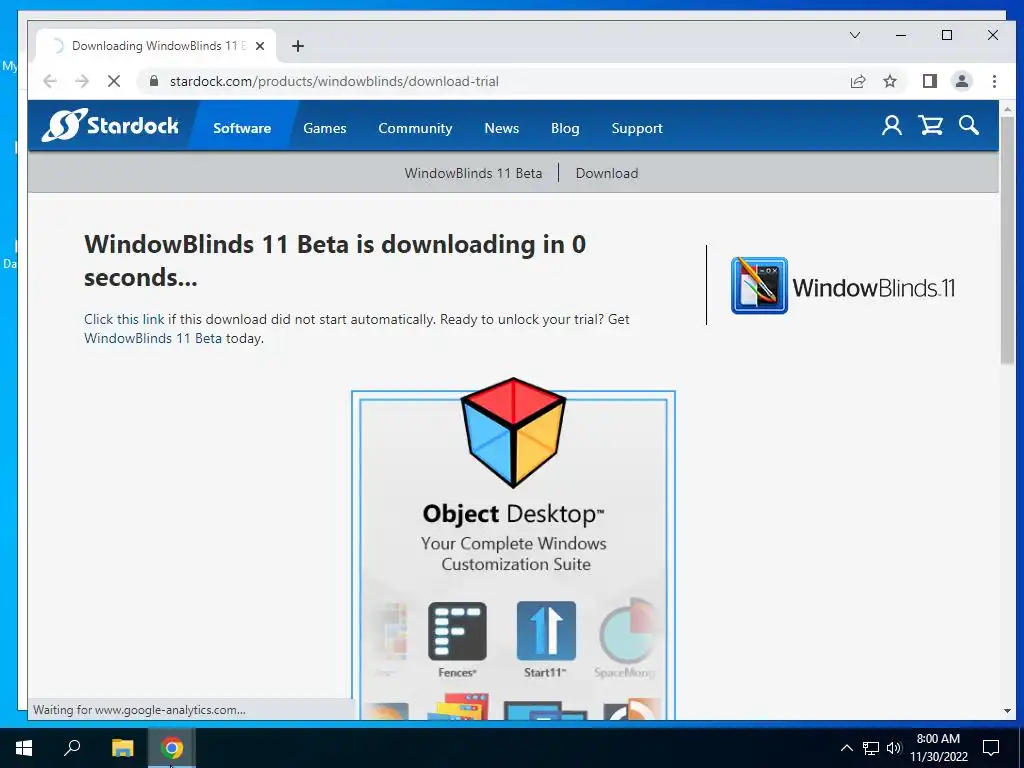This screenshot has width=1024, height=768.
Task: Share this page via share icon
Action: [857, 81]
